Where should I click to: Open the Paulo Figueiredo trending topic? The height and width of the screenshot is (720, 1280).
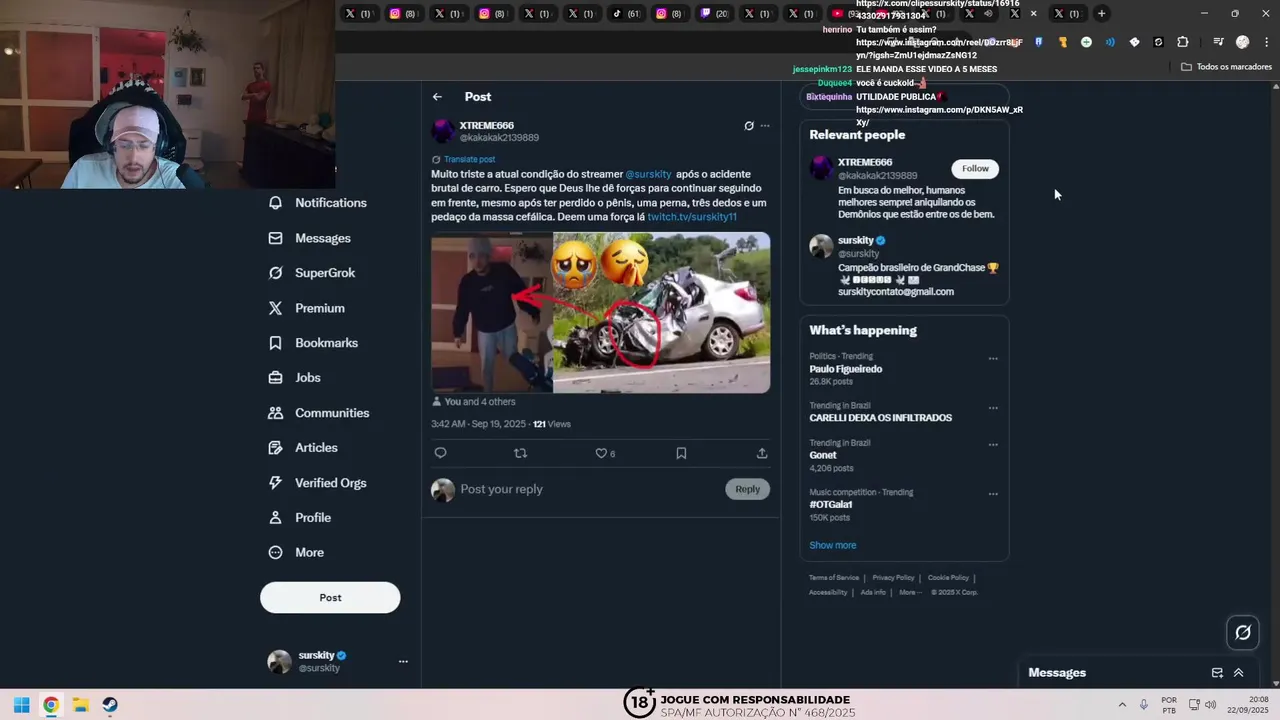click(846, 369)
